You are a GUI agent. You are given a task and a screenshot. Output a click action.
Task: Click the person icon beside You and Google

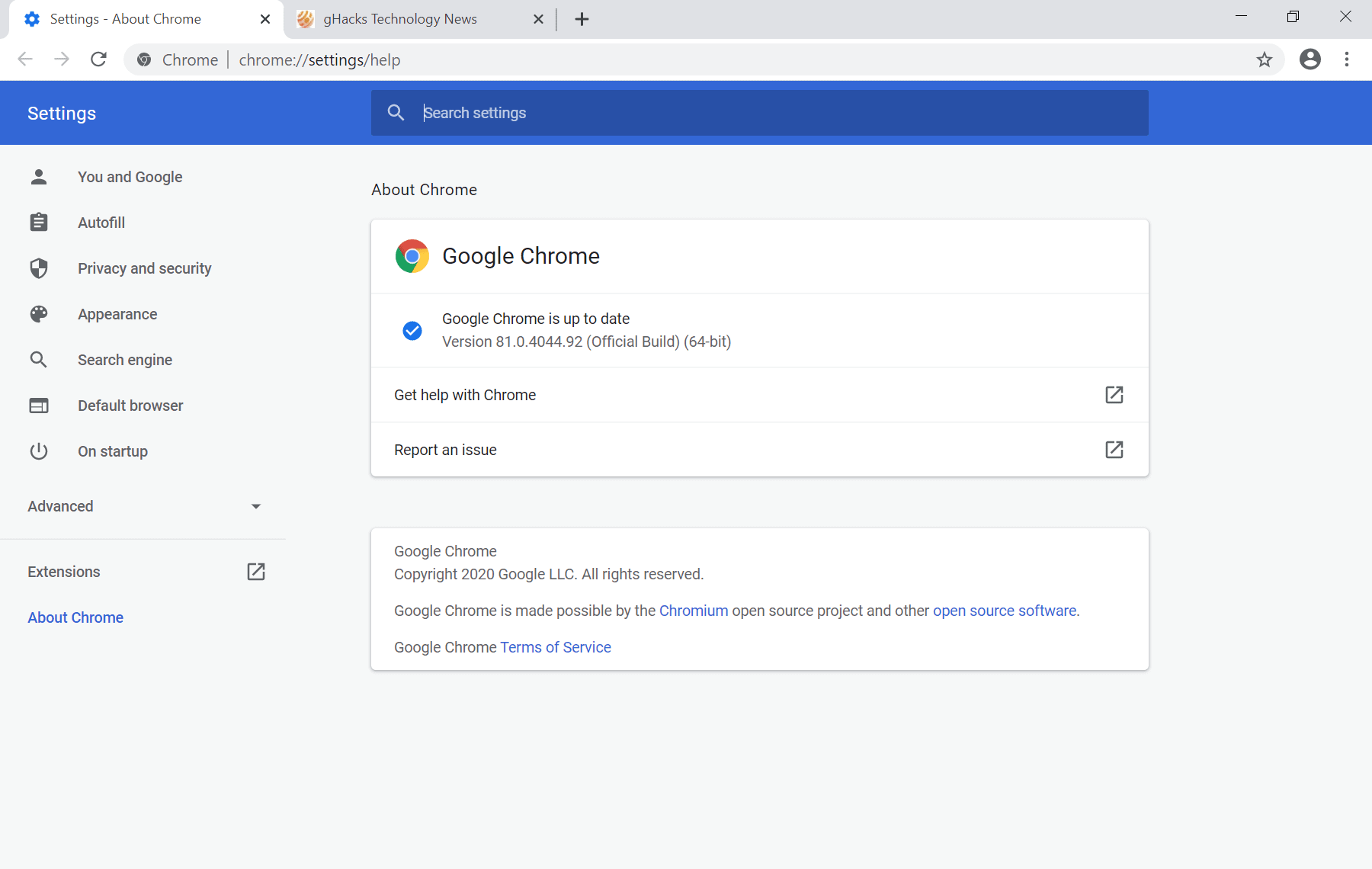[39, 177]
